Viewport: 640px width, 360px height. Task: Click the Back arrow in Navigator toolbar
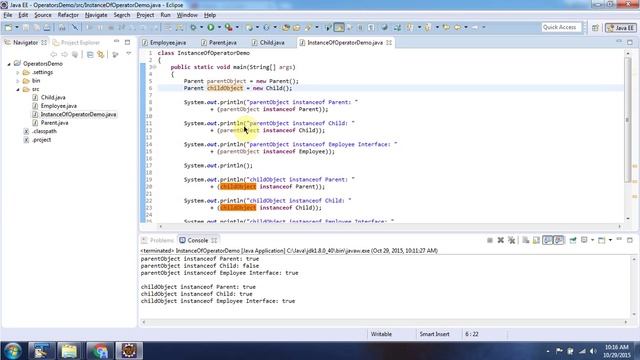click(53, 54)
